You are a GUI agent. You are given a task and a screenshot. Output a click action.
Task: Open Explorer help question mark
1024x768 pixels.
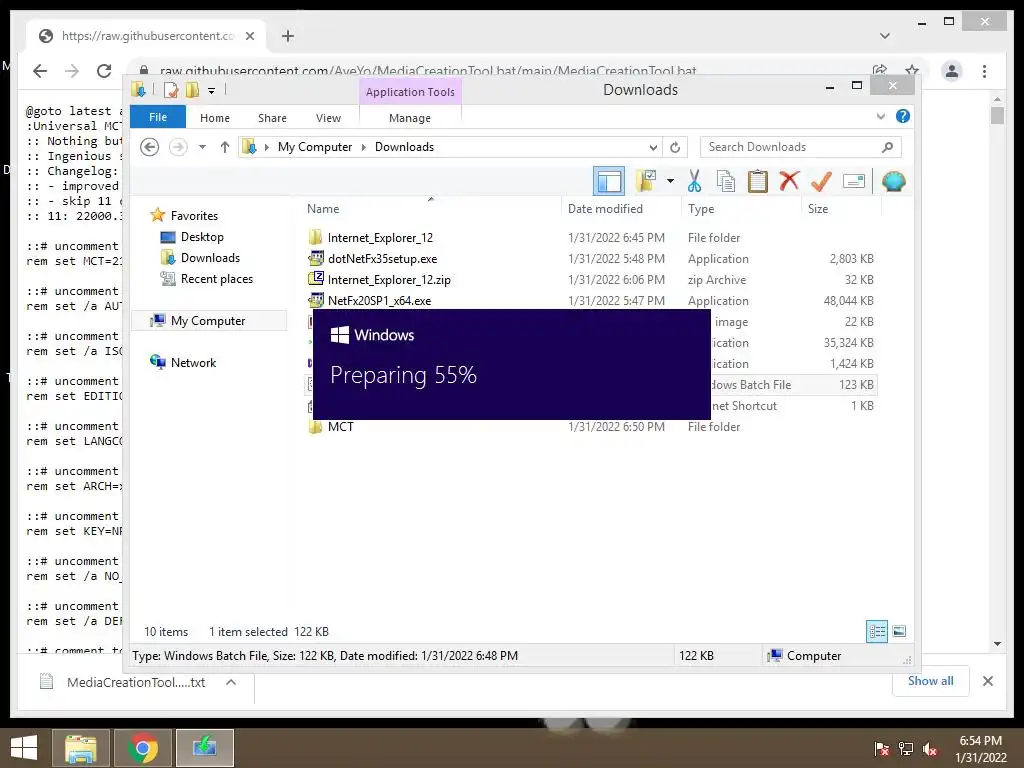(903, 116)
